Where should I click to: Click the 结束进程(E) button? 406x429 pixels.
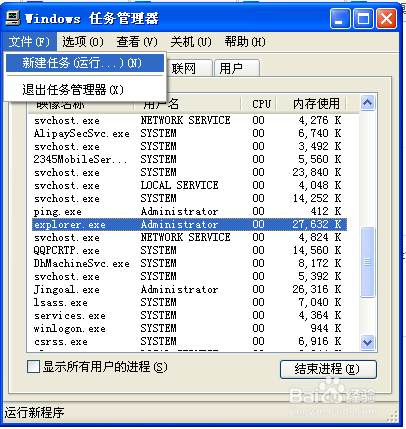click(x=328, y=369)
